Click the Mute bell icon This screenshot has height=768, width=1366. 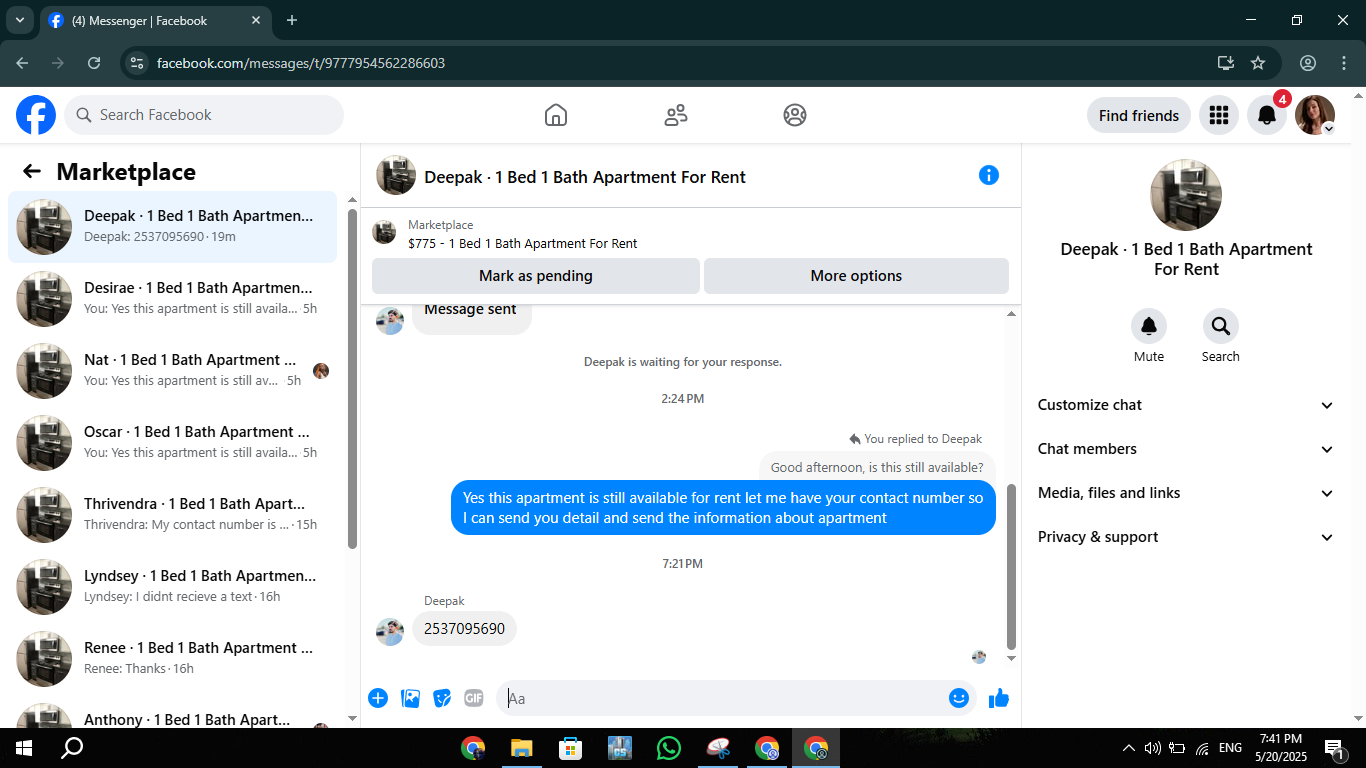(1149, 326)
